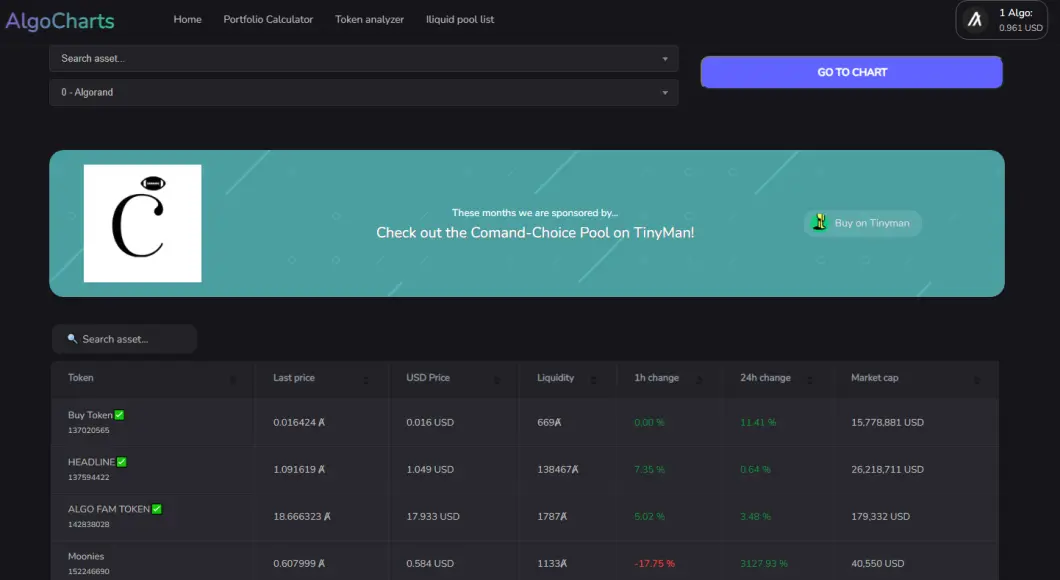The image size is (1060, 580).
Task: Click asset ID 142838028
Action: pyautogui.click(x=89, y=524)
